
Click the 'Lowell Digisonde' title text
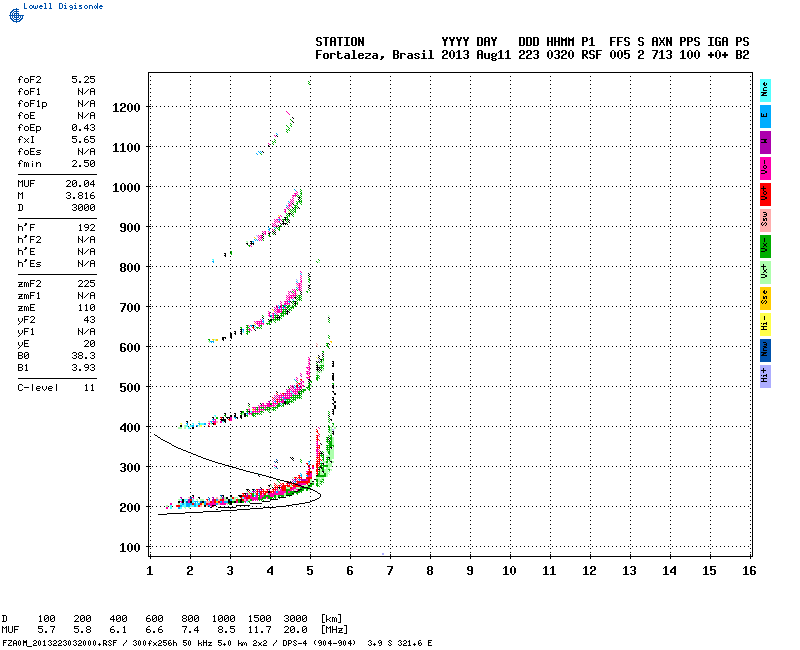pos(63,6)
